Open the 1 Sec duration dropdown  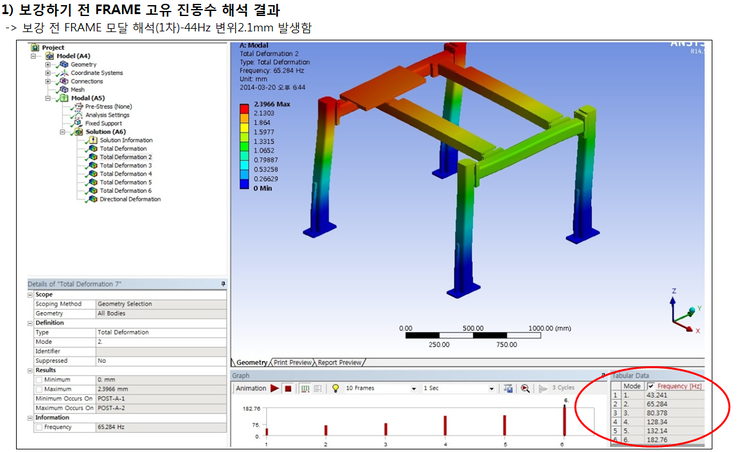click(491, 388)
